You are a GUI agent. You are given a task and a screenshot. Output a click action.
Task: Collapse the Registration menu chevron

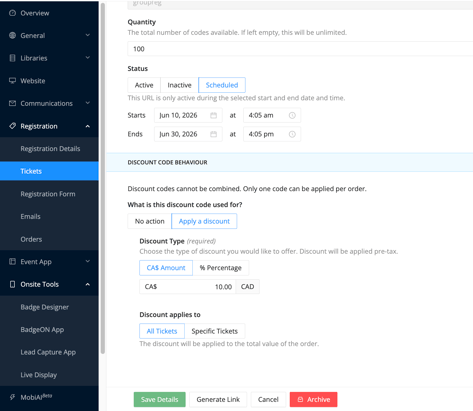click(x=88, y=126)
